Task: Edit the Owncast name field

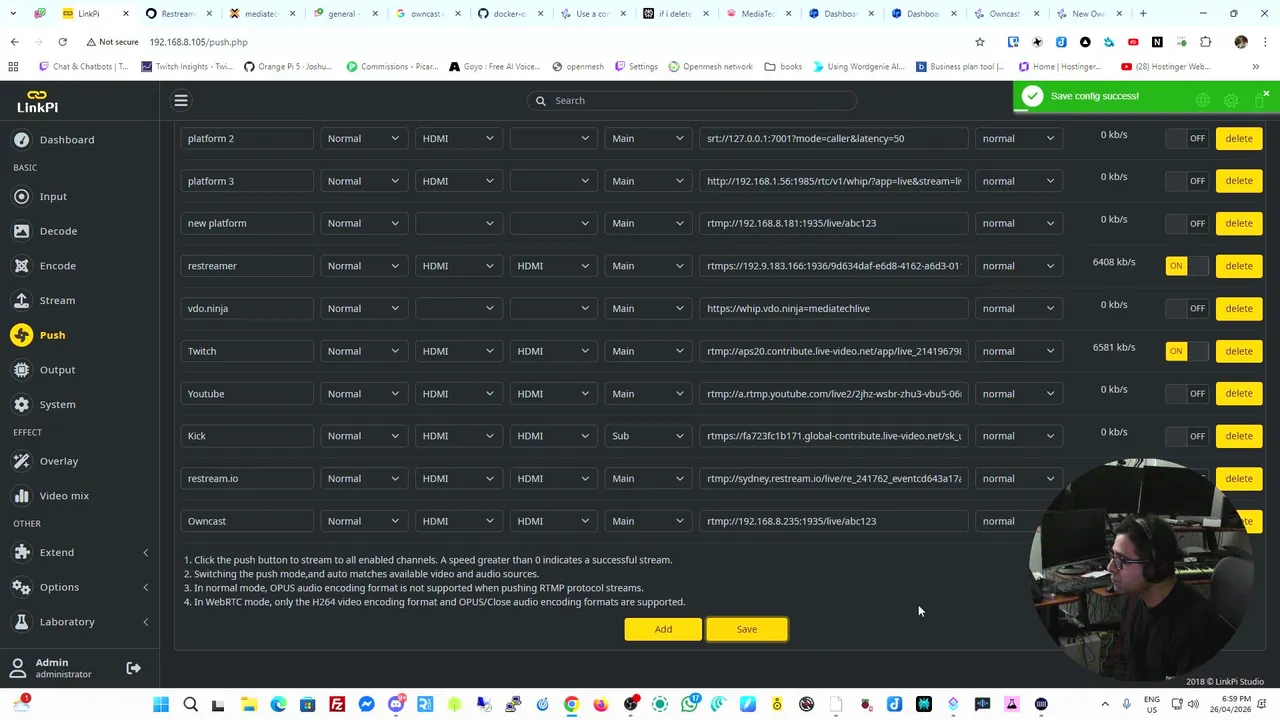Action: [247, 521]
